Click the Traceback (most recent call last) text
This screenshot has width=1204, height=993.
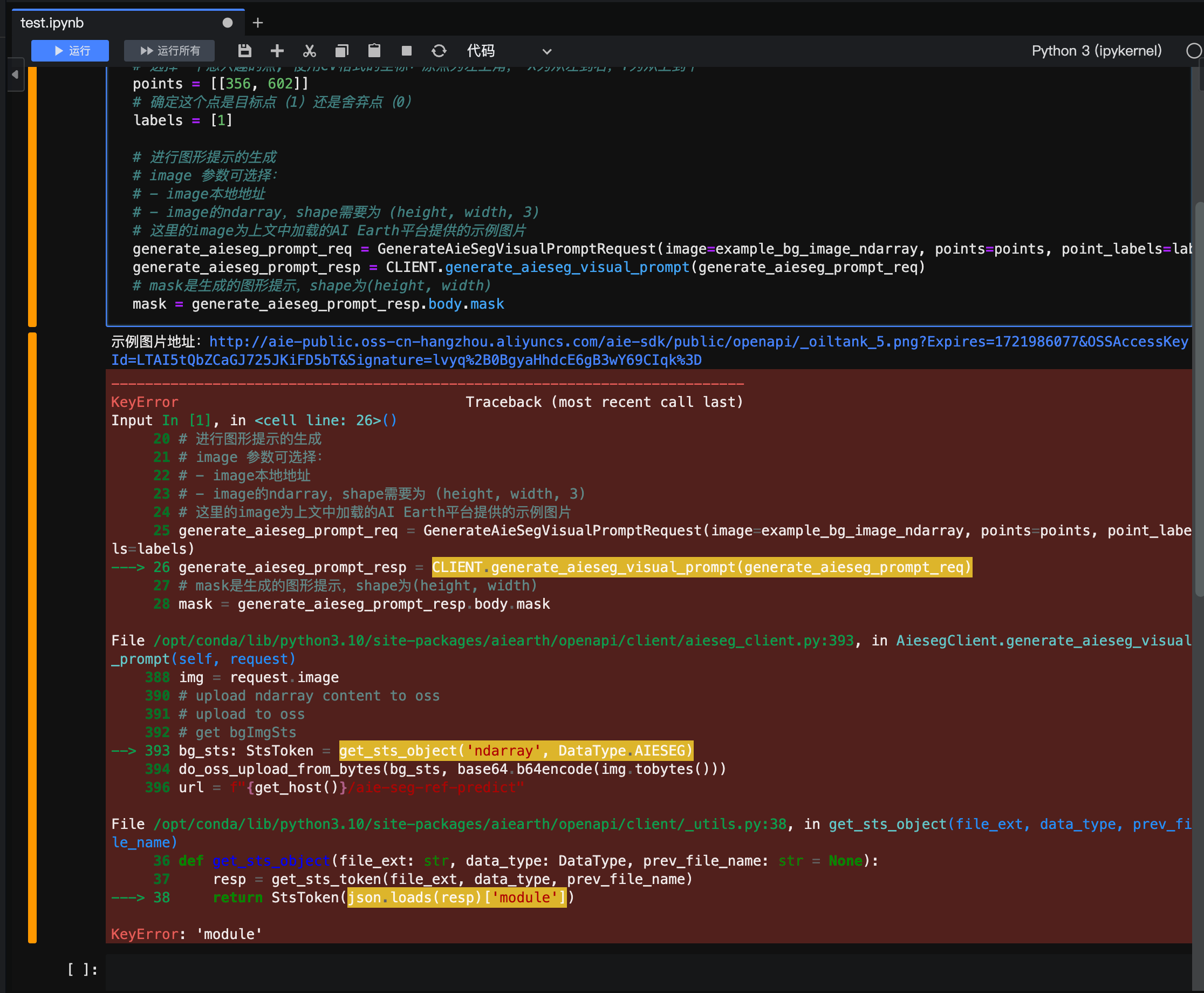click(604, 402)
